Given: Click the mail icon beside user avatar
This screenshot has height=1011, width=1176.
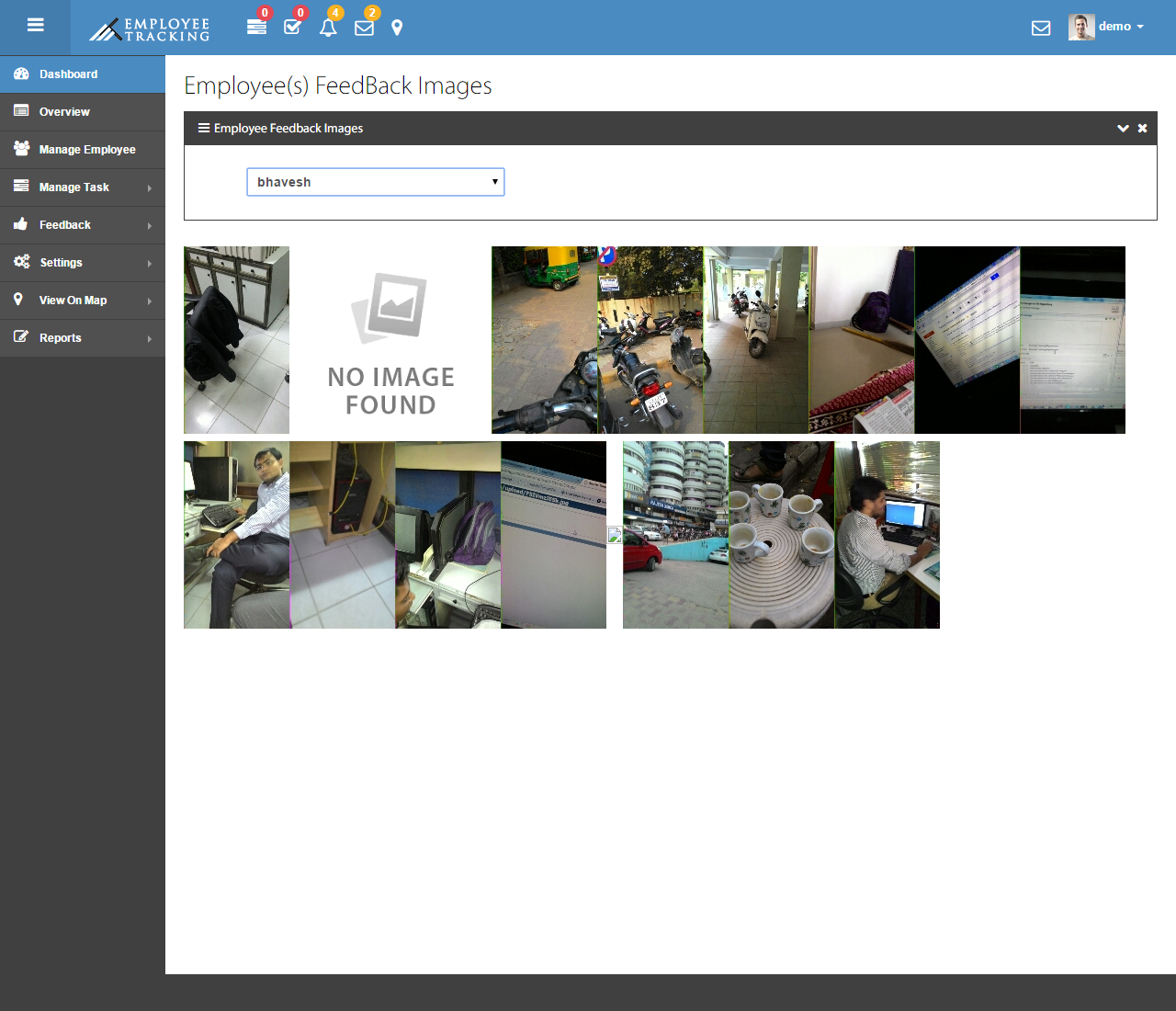Looking at the screenshot, I should click(x=1041, y=28).
